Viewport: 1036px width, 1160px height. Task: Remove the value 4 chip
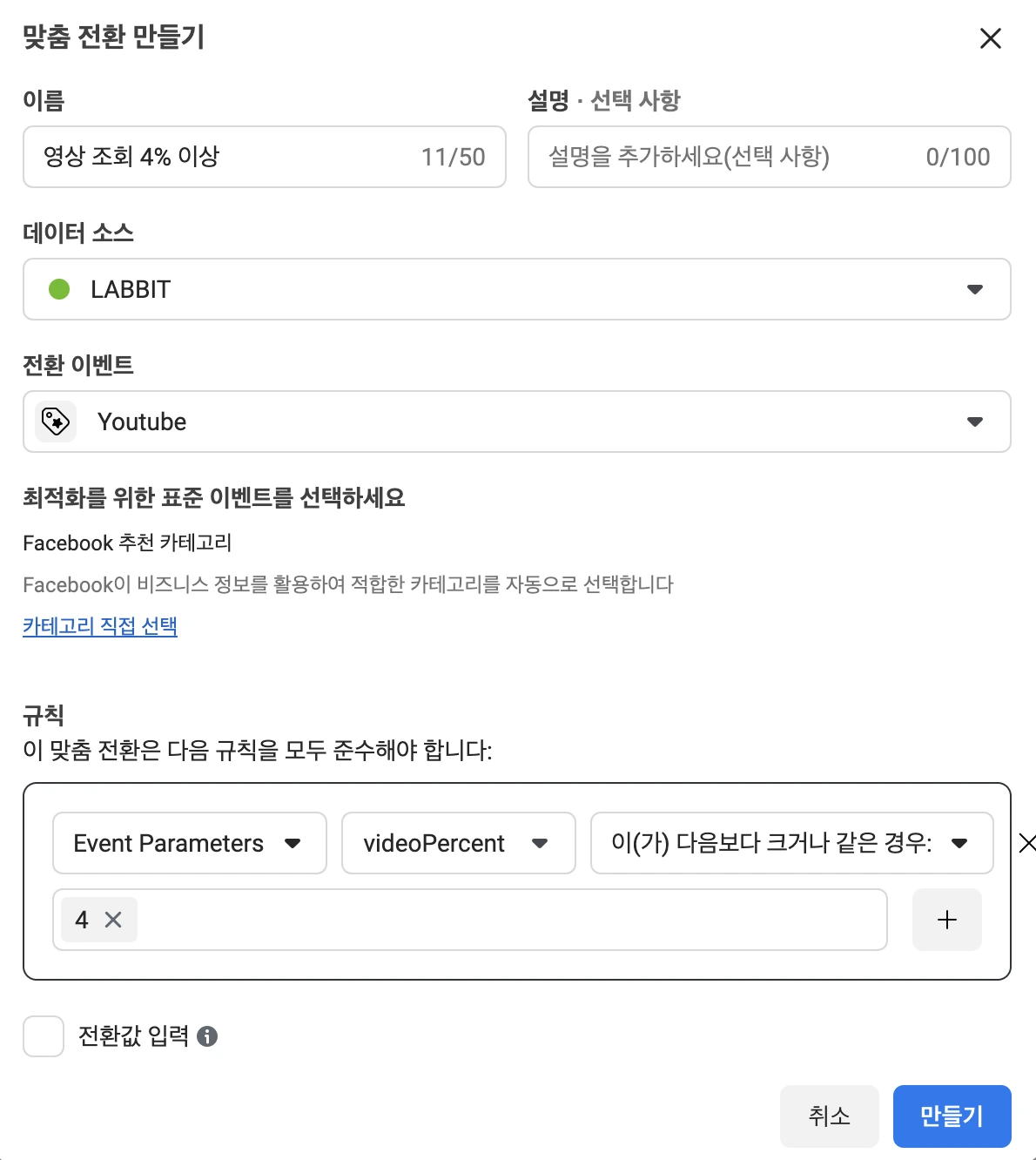coord(113,920)
